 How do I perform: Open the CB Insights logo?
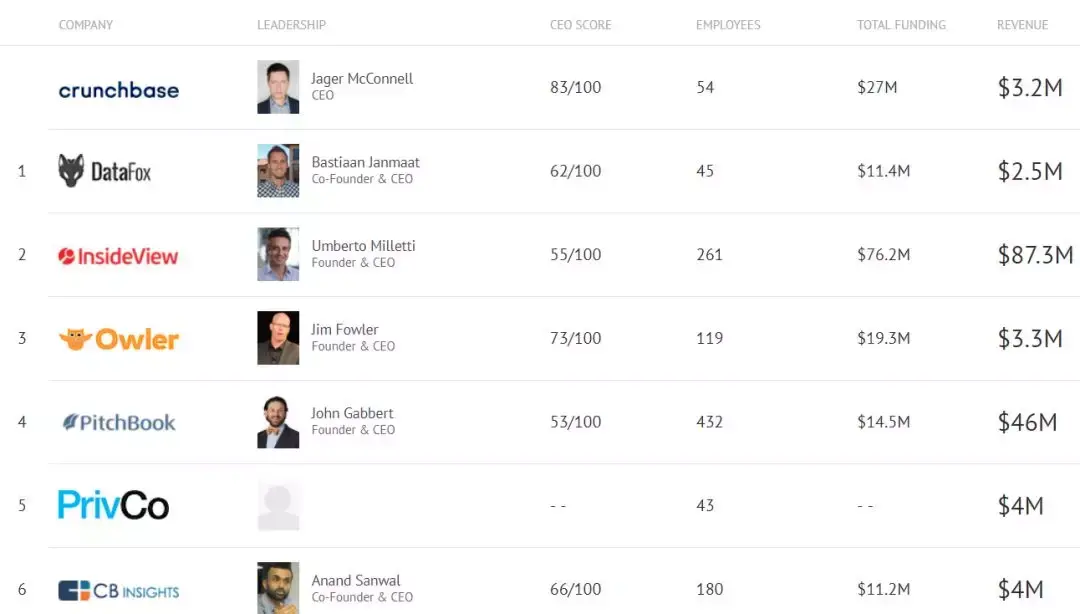pyautogui.click(x=118, y=590)
